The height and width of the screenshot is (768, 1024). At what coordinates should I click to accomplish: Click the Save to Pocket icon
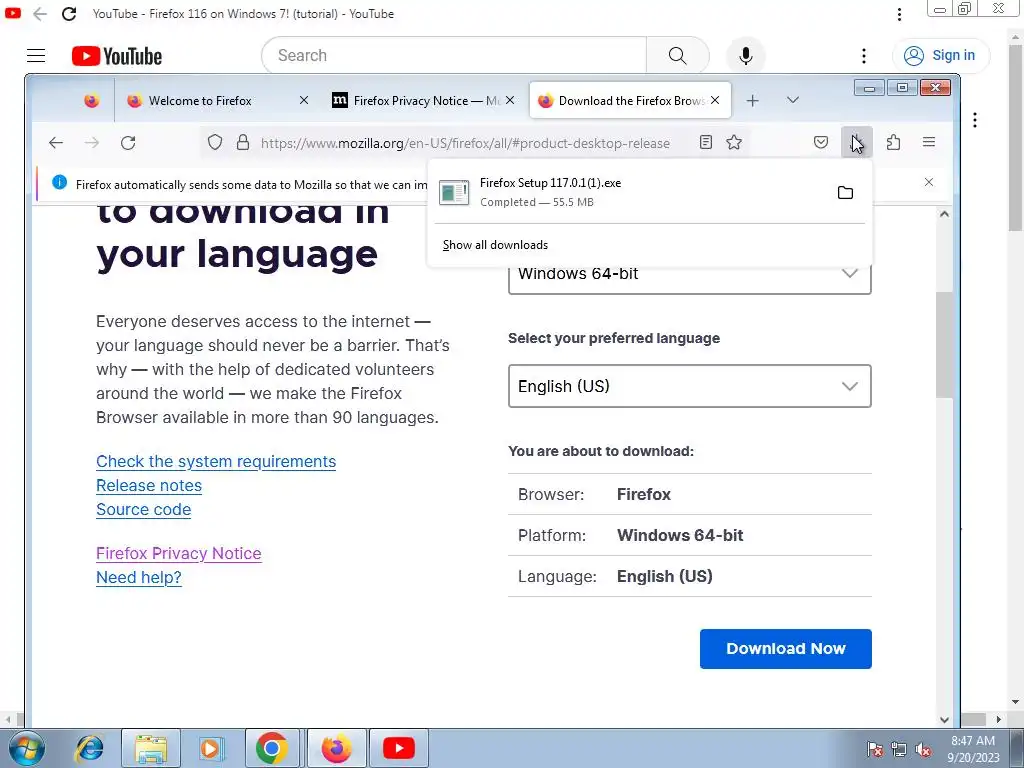(821, 142)
